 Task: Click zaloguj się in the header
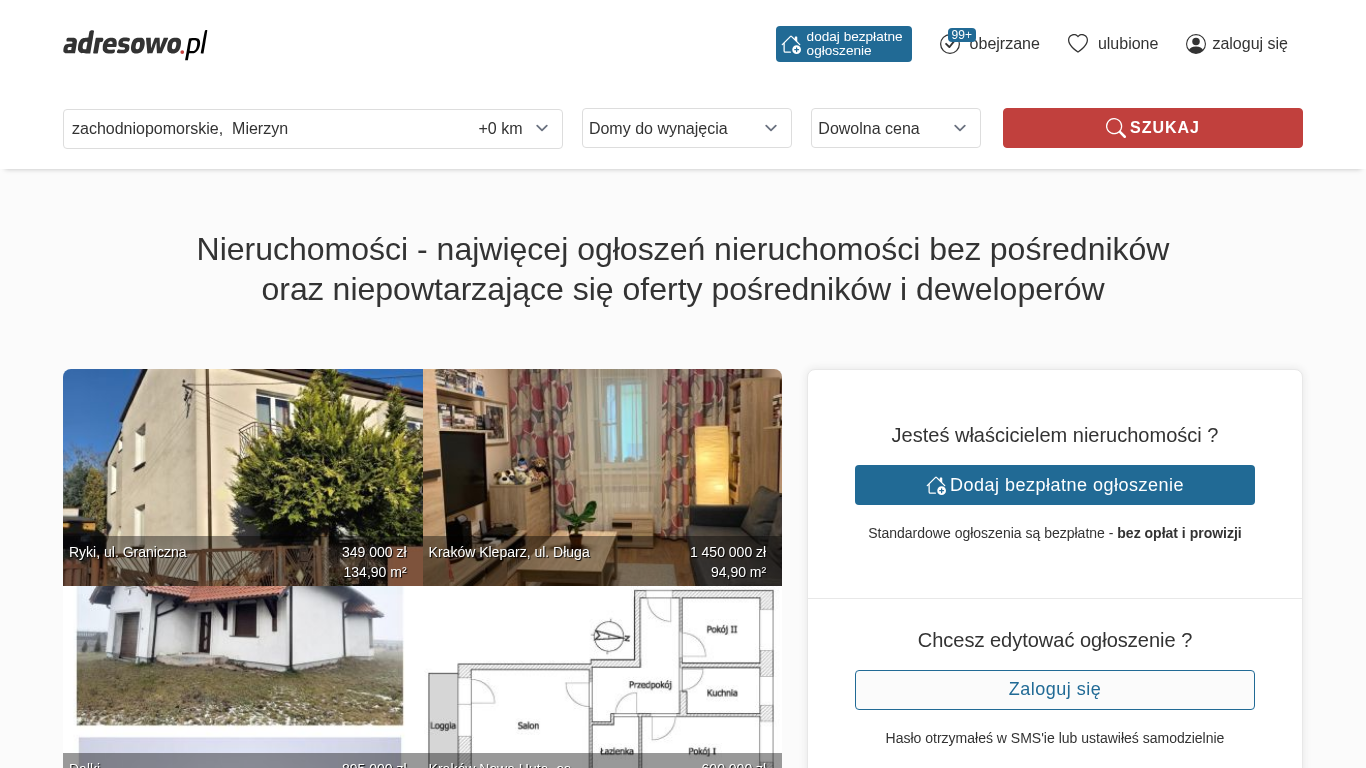pos(1249,44)
